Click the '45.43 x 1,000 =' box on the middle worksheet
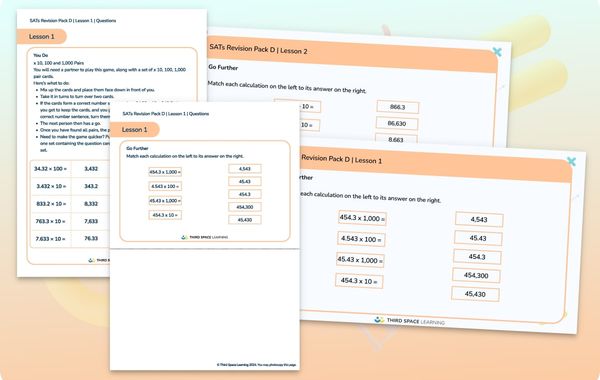 pos(165,201)
